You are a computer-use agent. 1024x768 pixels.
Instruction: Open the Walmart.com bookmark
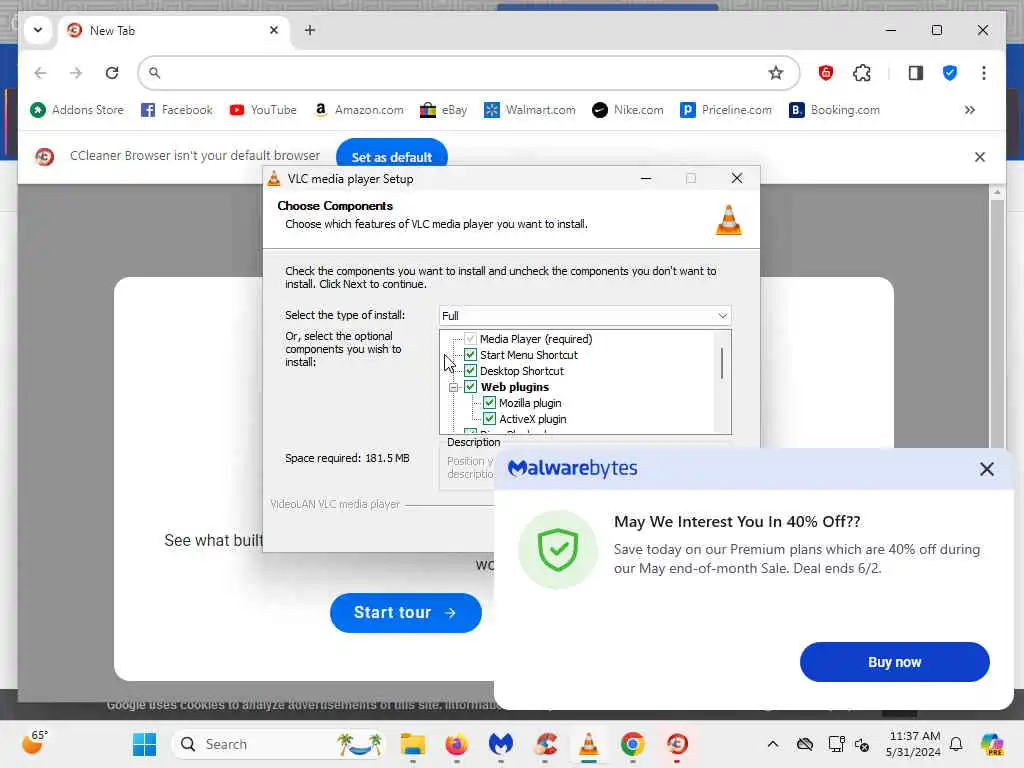pyautogui.click(x=530, y=110)
